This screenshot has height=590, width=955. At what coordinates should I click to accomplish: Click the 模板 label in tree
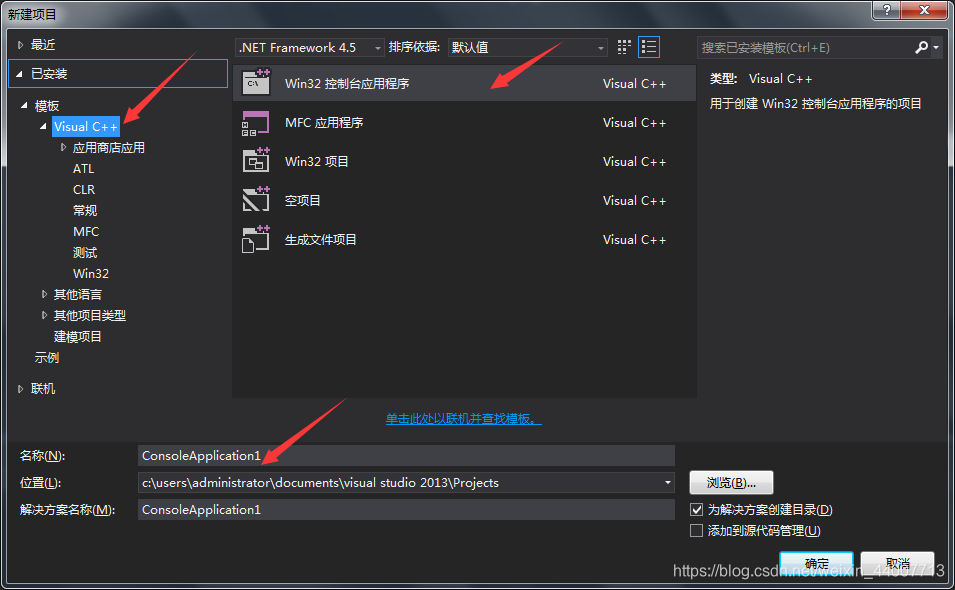(x=47, y=106)
